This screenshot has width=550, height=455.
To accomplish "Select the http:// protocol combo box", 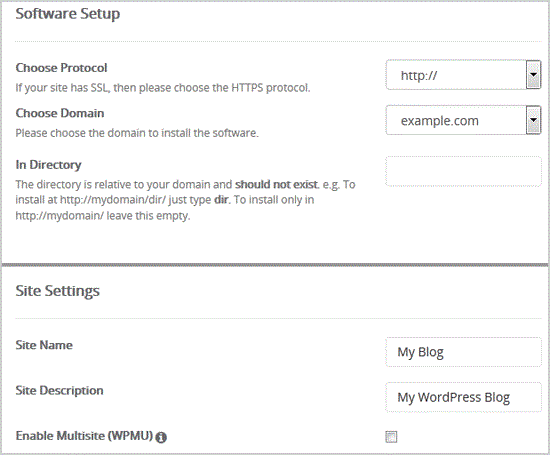I will (x=463, y=75).
